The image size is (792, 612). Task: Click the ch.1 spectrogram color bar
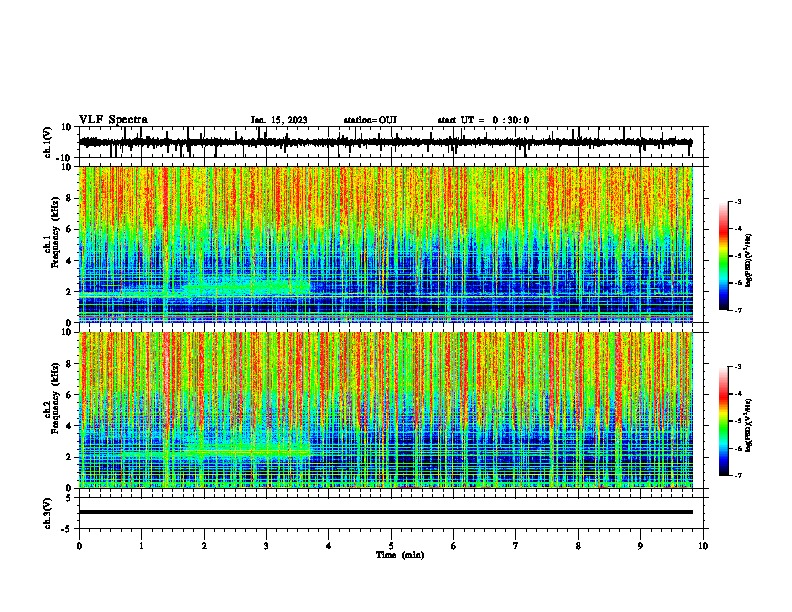[724, 256]
